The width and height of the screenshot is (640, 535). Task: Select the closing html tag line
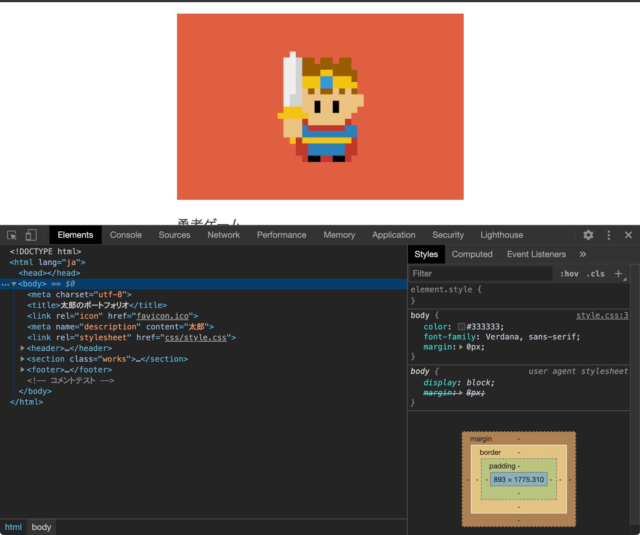point(27,402)
